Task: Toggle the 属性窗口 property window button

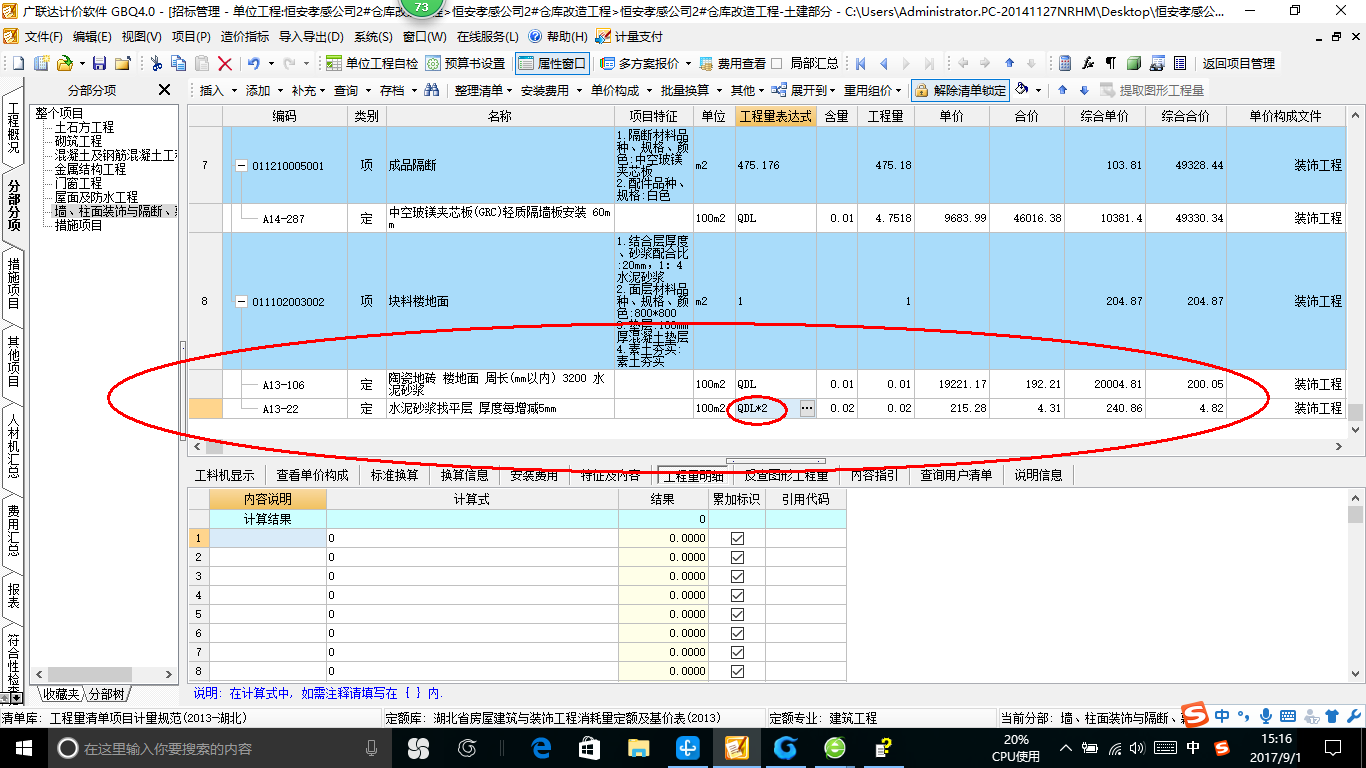Action: [x=552, y=63]
